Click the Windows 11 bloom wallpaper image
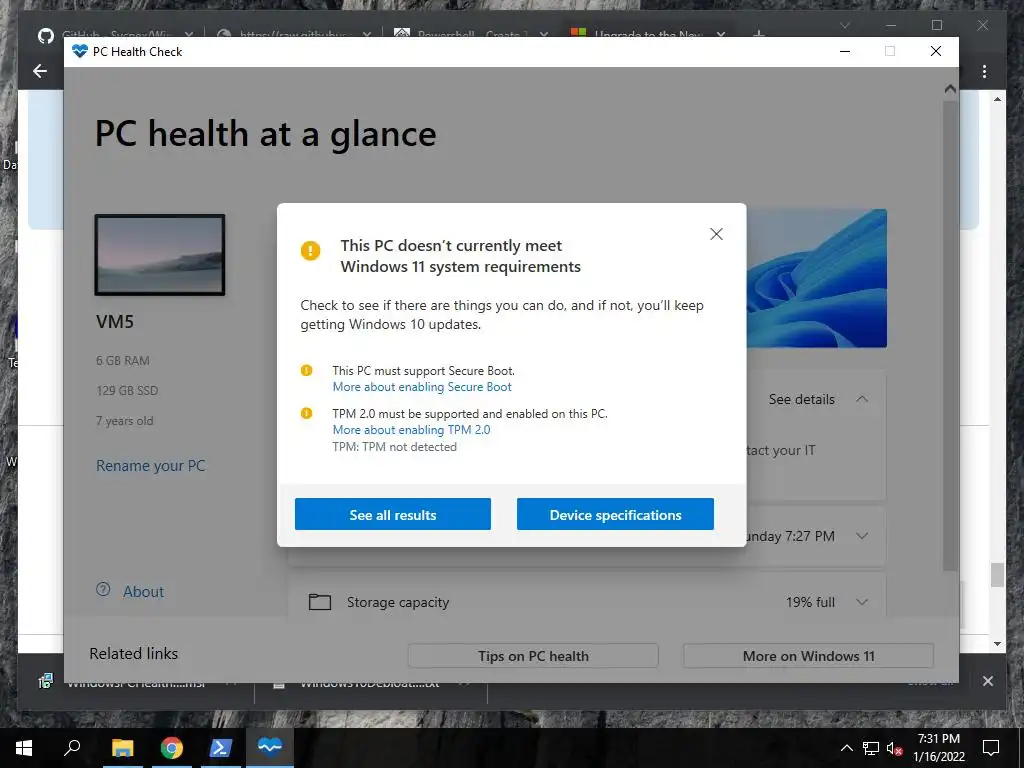 pyautogui.click(x=816, y=278)
